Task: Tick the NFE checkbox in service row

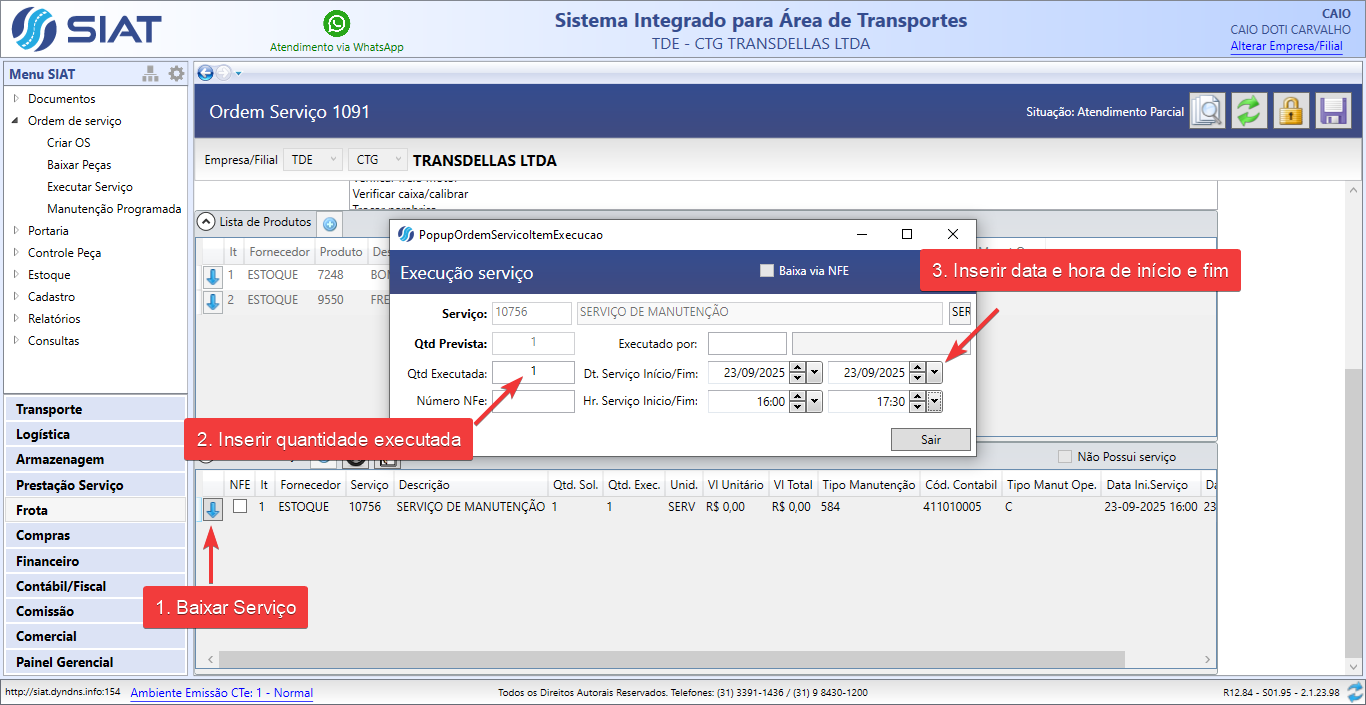Action: 240,507
